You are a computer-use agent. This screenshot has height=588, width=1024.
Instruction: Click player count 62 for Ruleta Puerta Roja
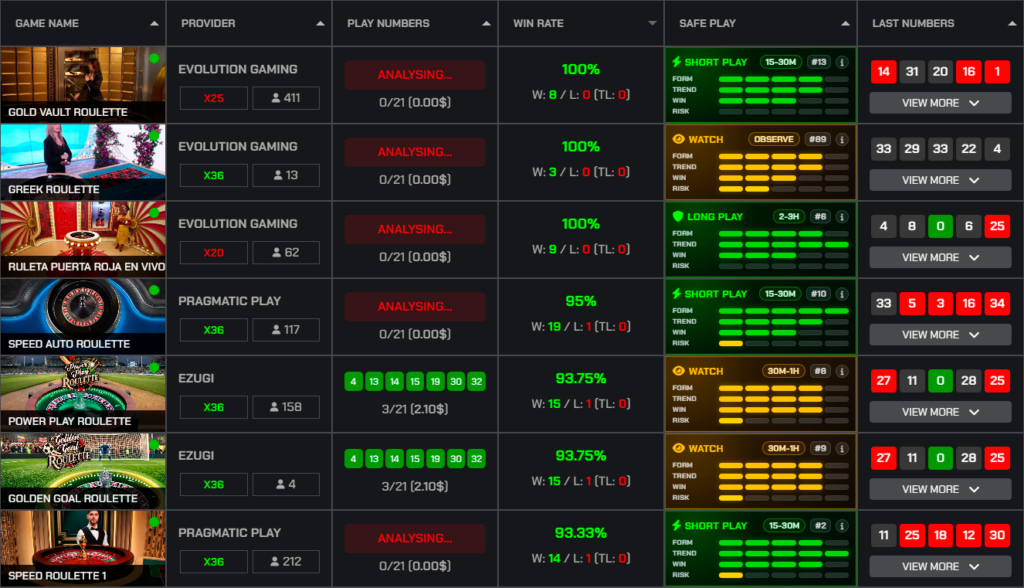click(286, 253)
